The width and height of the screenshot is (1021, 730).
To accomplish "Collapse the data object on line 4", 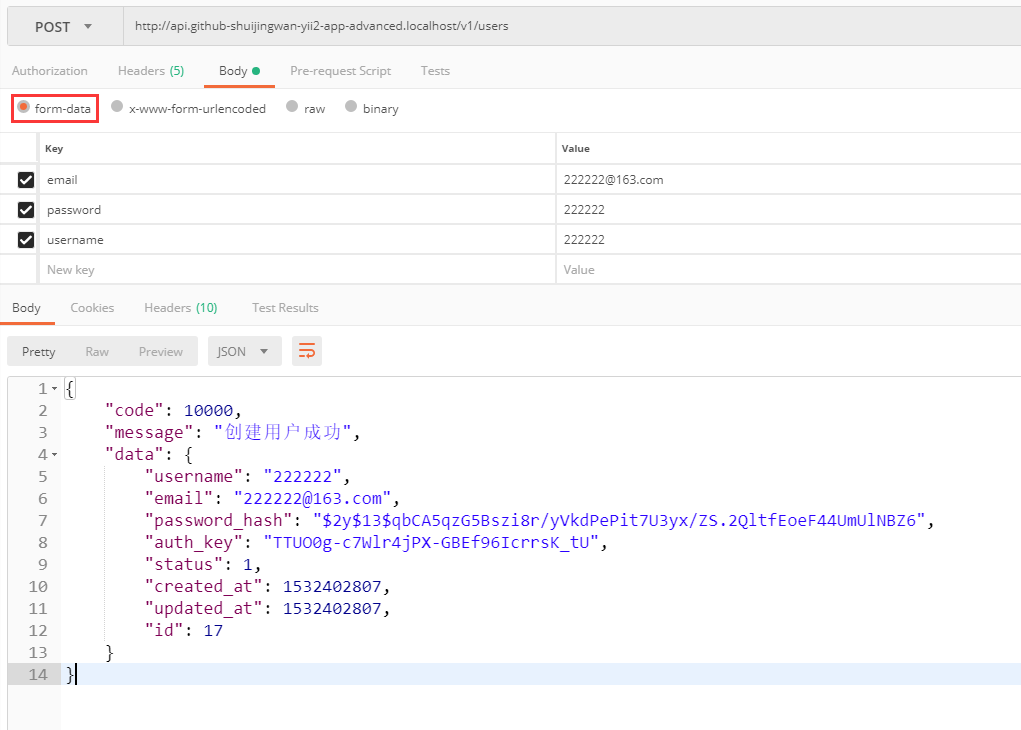I will [54, 455].
